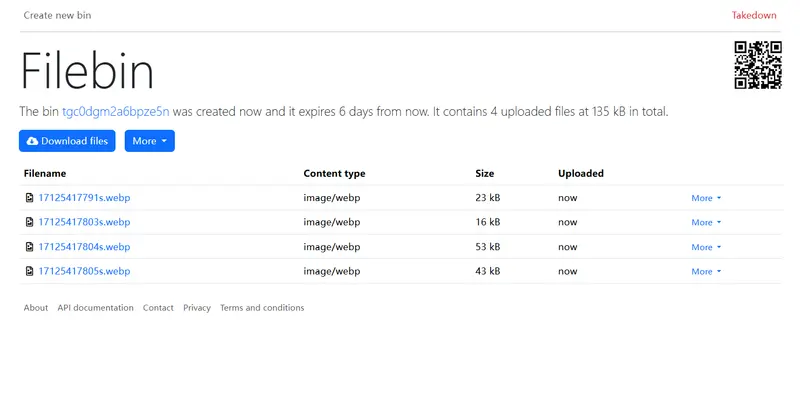Open the blue More dropdown button
The image size is (800, 408).
point(149,141)
